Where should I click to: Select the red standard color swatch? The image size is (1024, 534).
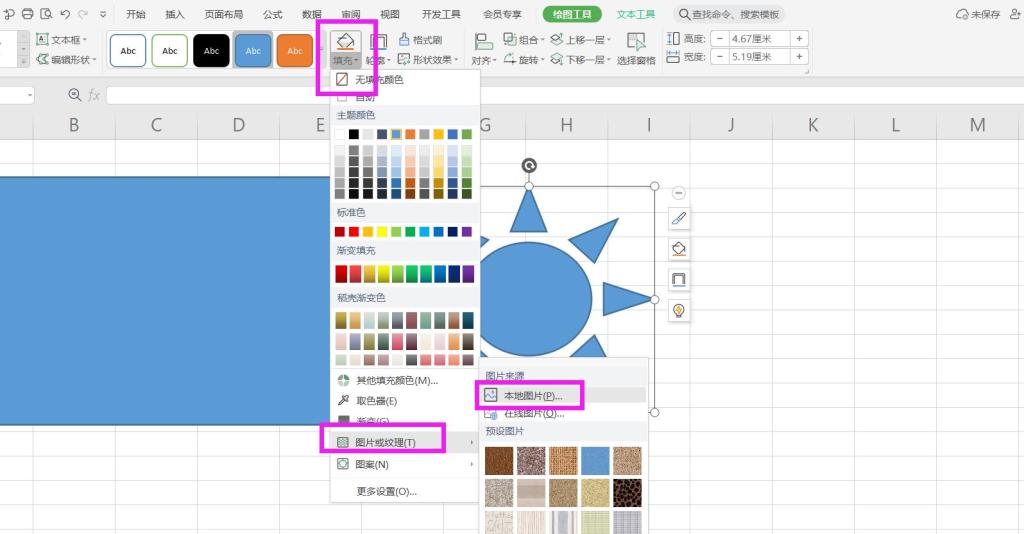click(355, 232)
